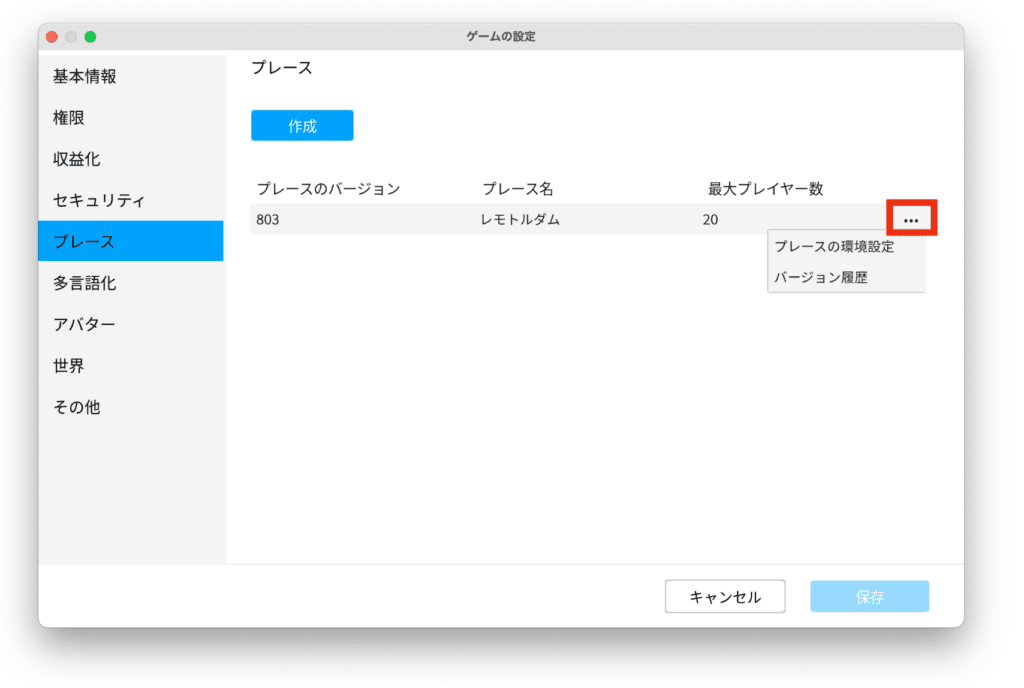1024x688 pixels.
Task: Click the プレースのバージョン column header
Action: [328, 189]
